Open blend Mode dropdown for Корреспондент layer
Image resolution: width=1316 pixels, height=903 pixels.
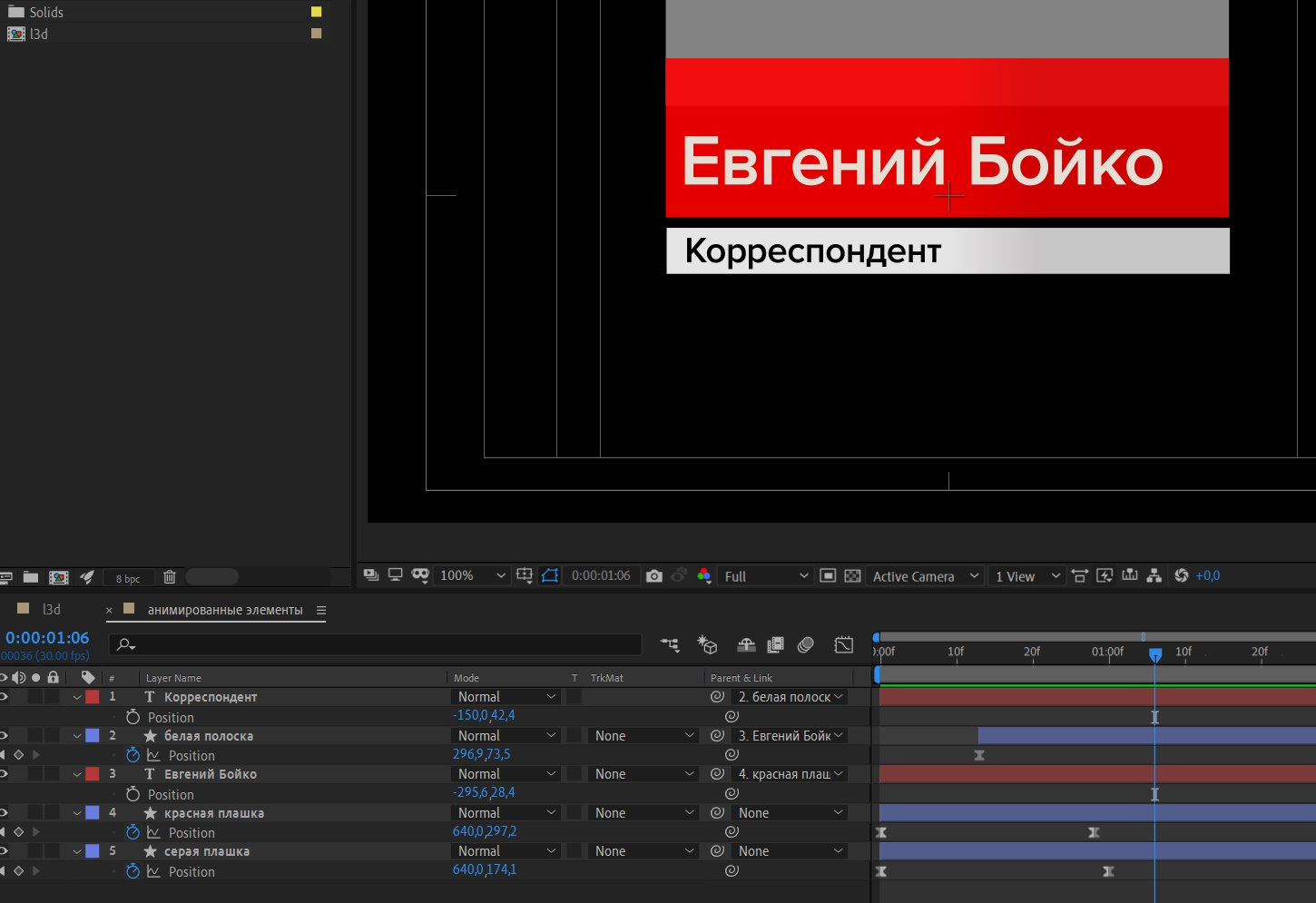coord(506,697)
